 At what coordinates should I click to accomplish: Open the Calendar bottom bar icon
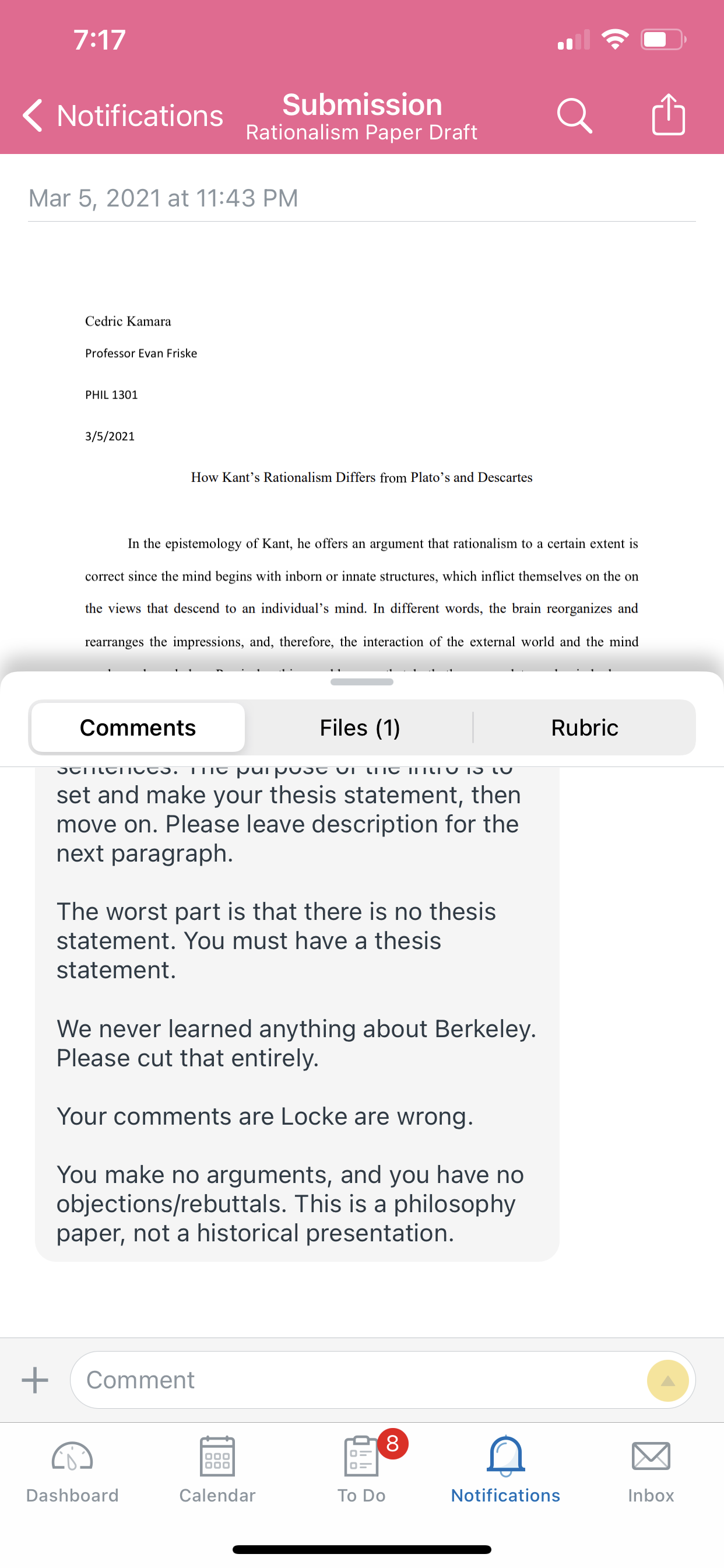(x=217, y=1470)
